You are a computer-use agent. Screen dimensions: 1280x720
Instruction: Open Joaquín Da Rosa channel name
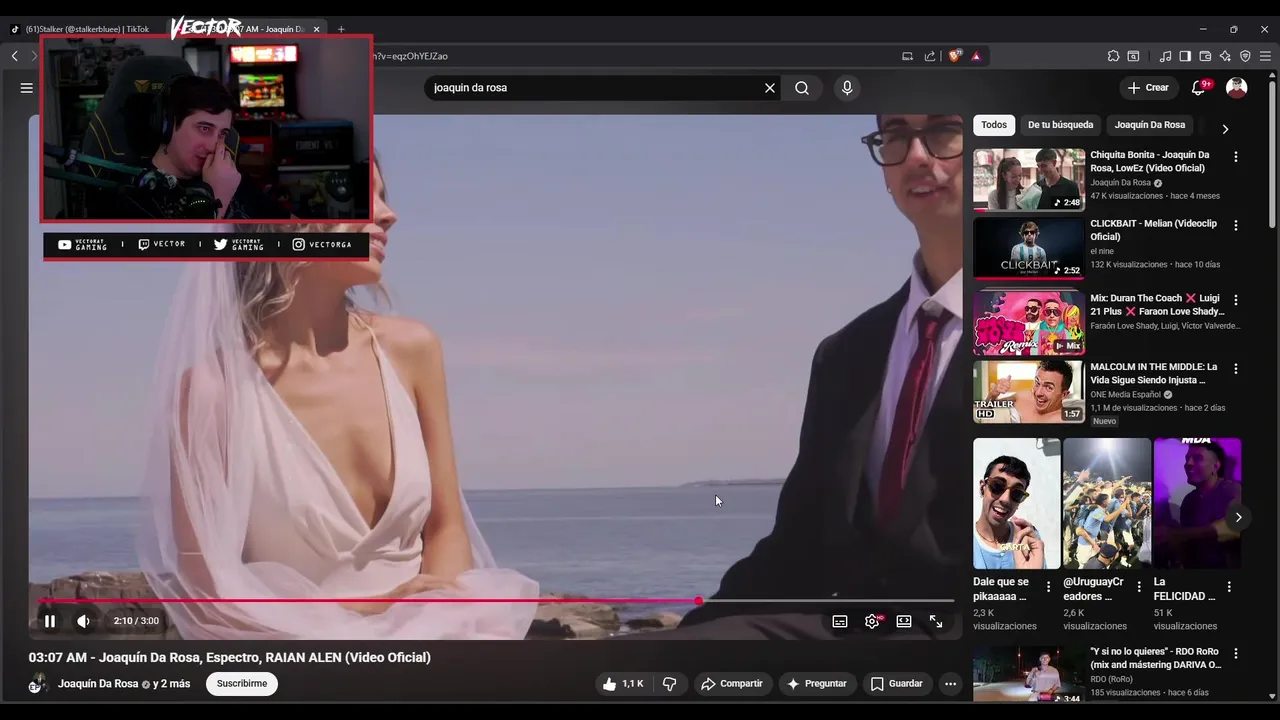(x=98, y=684)
